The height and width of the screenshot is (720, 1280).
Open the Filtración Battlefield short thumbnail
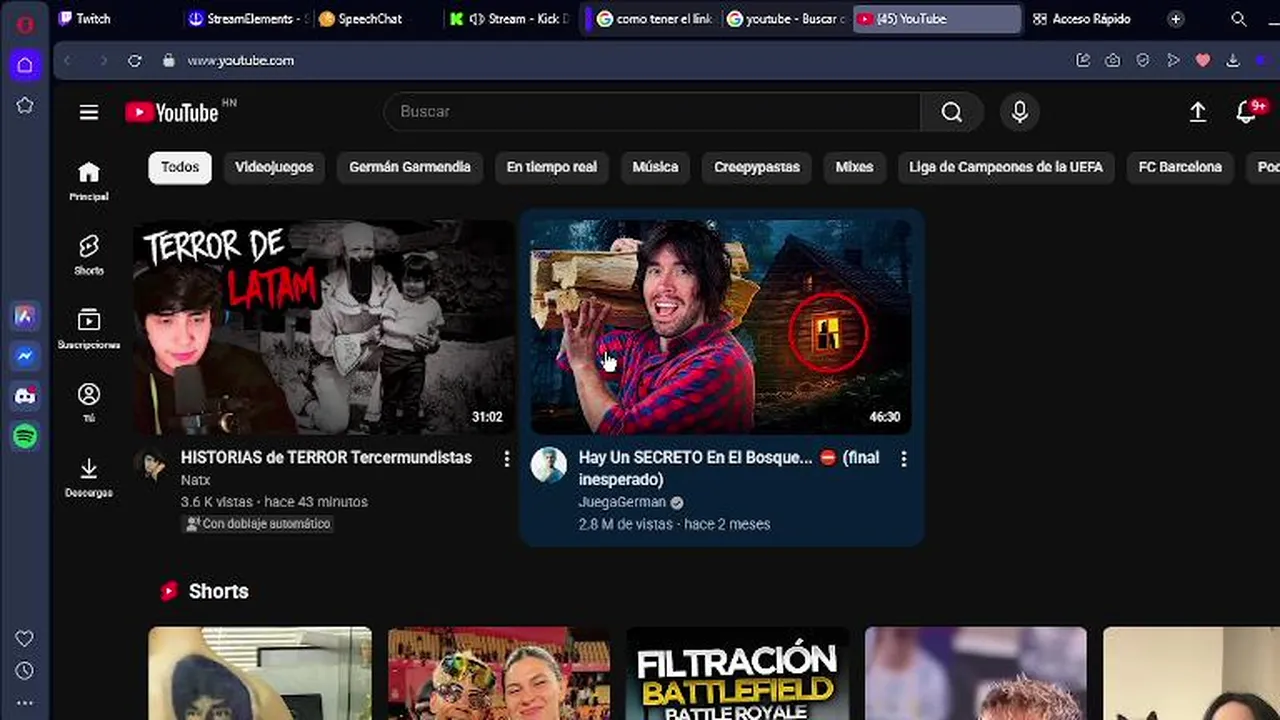coord(737,673)
